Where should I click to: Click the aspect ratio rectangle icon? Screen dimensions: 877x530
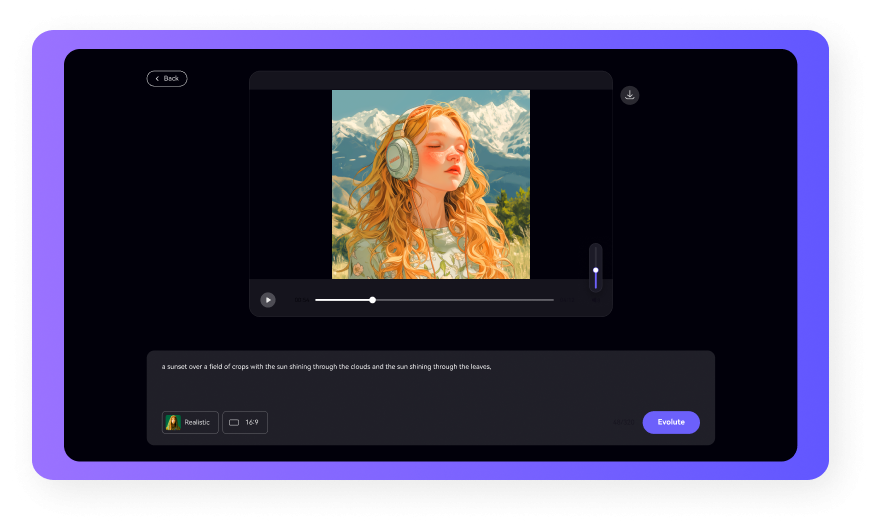234,422
